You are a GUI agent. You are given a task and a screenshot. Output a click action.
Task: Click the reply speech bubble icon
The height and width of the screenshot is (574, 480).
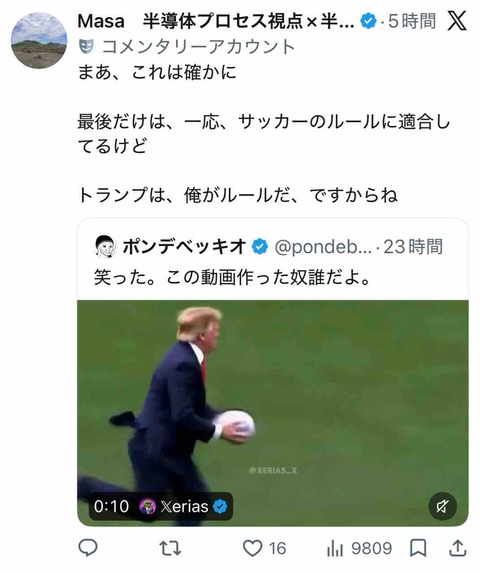88,548
